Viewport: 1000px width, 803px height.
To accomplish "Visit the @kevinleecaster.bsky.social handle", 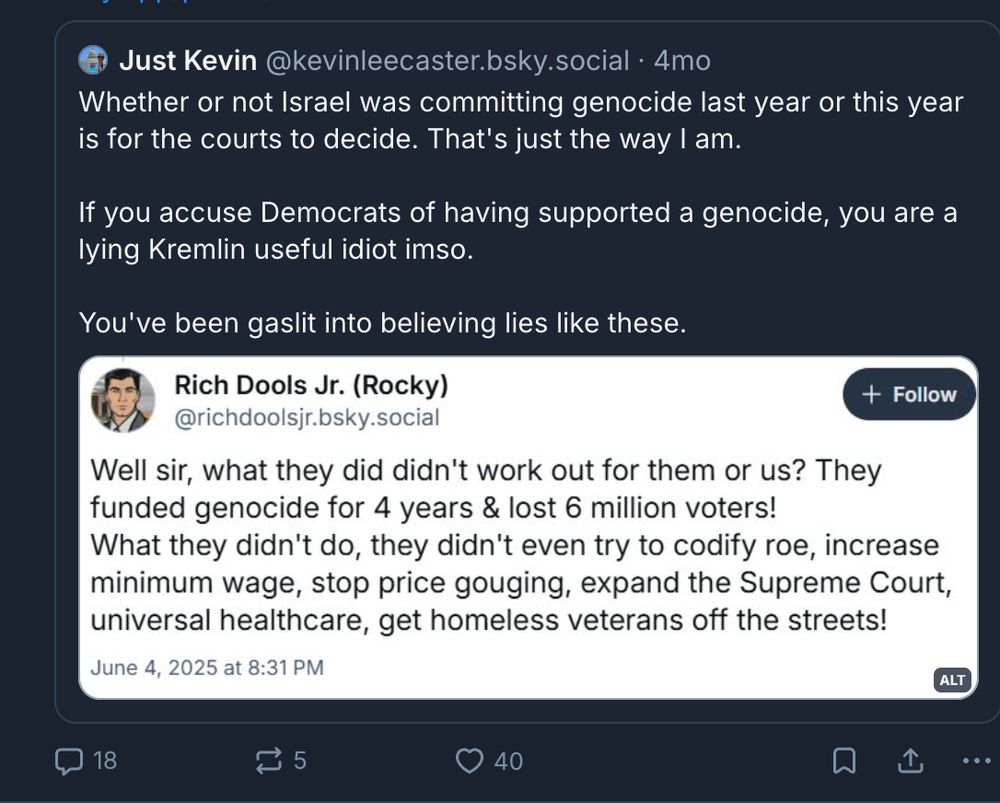I will tap(447, 61).
